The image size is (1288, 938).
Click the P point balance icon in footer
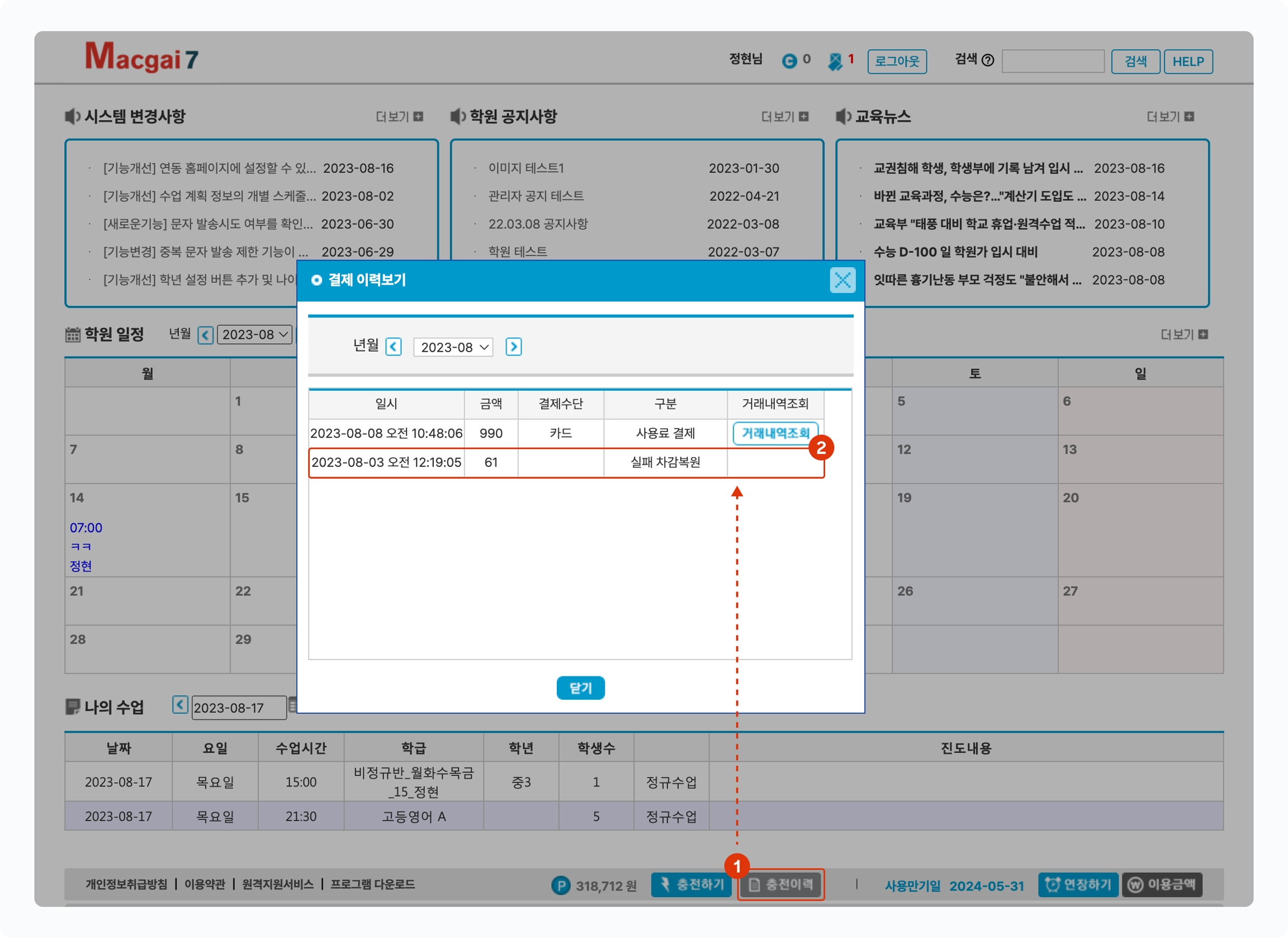560,885
